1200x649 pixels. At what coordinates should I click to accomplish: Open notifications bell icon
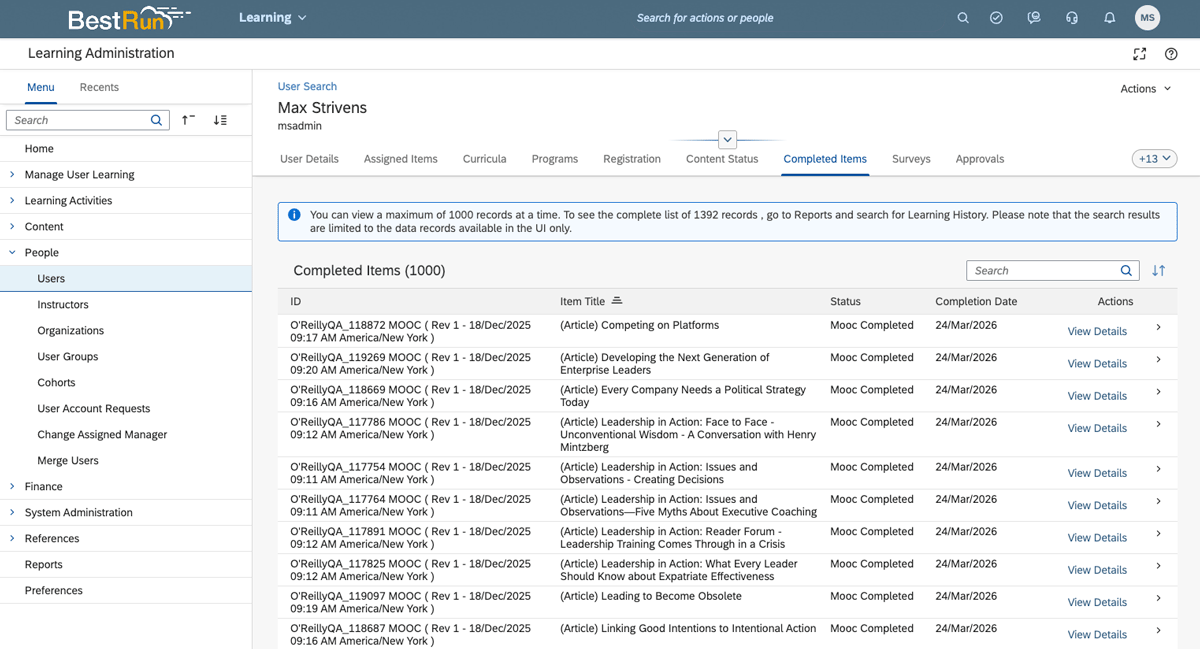1110,18
